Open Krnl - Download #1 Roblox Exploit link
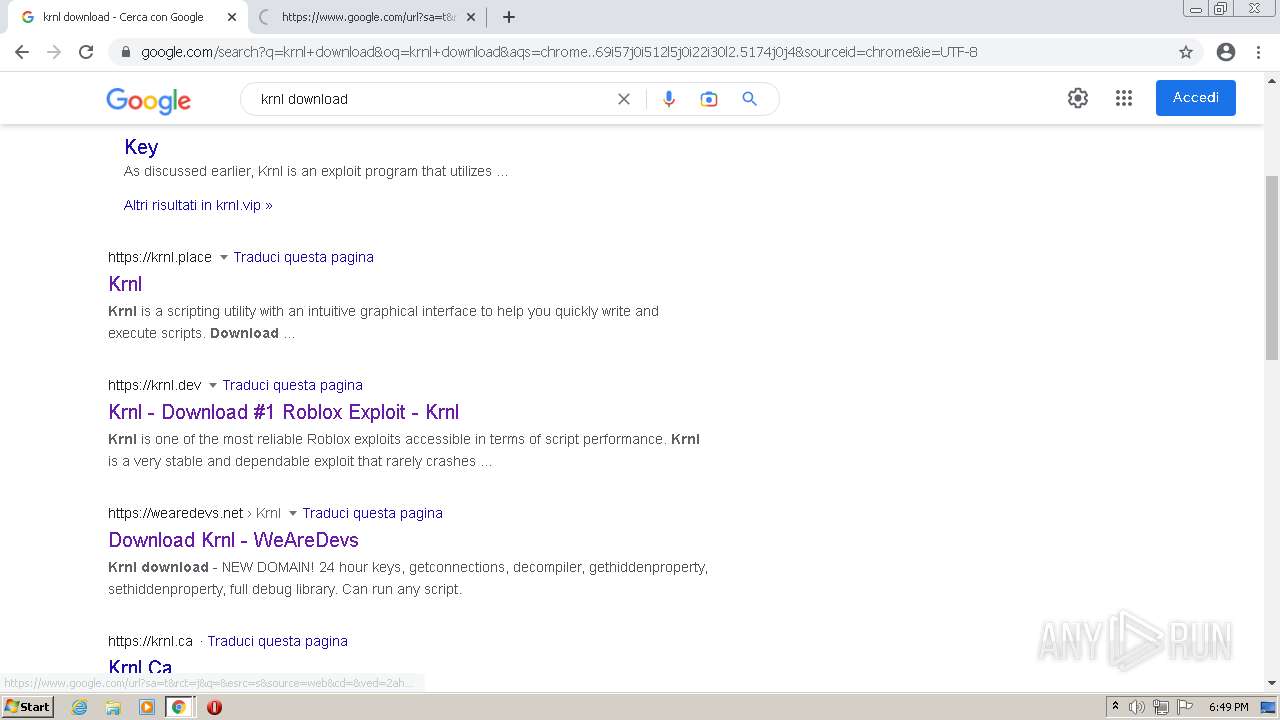Viewport: 1280px width, 720px height. tap(284, 412)
